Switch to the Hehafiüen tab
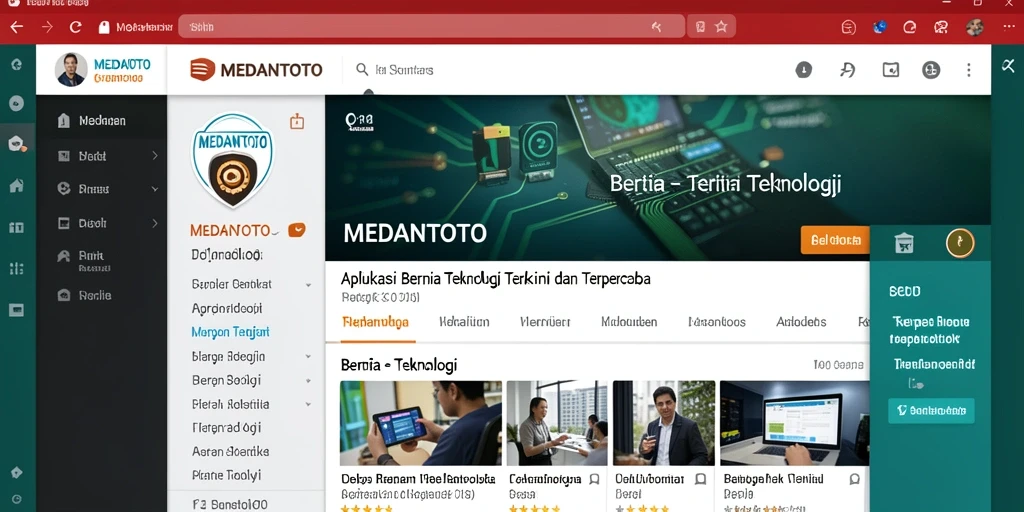 [464, 322]
